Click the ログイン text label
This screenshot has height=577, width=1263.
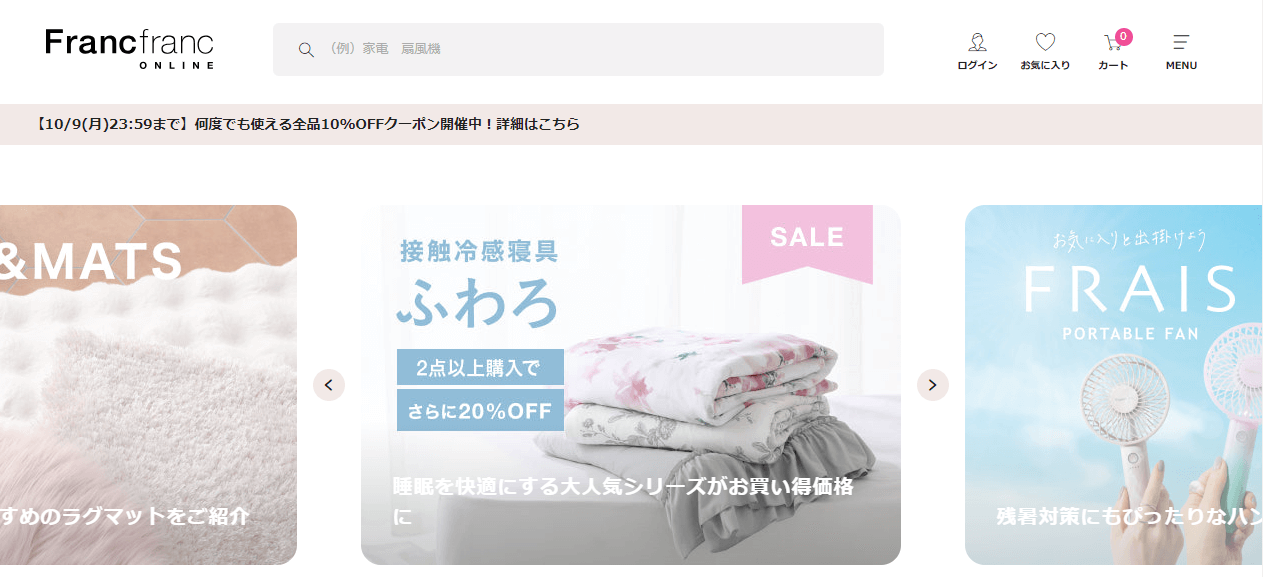pos(977,65)
